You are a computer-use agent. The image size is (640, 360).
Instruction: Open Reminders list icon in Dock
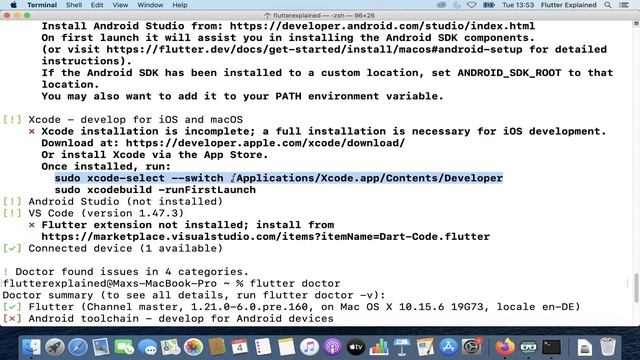tap(263, 347)
